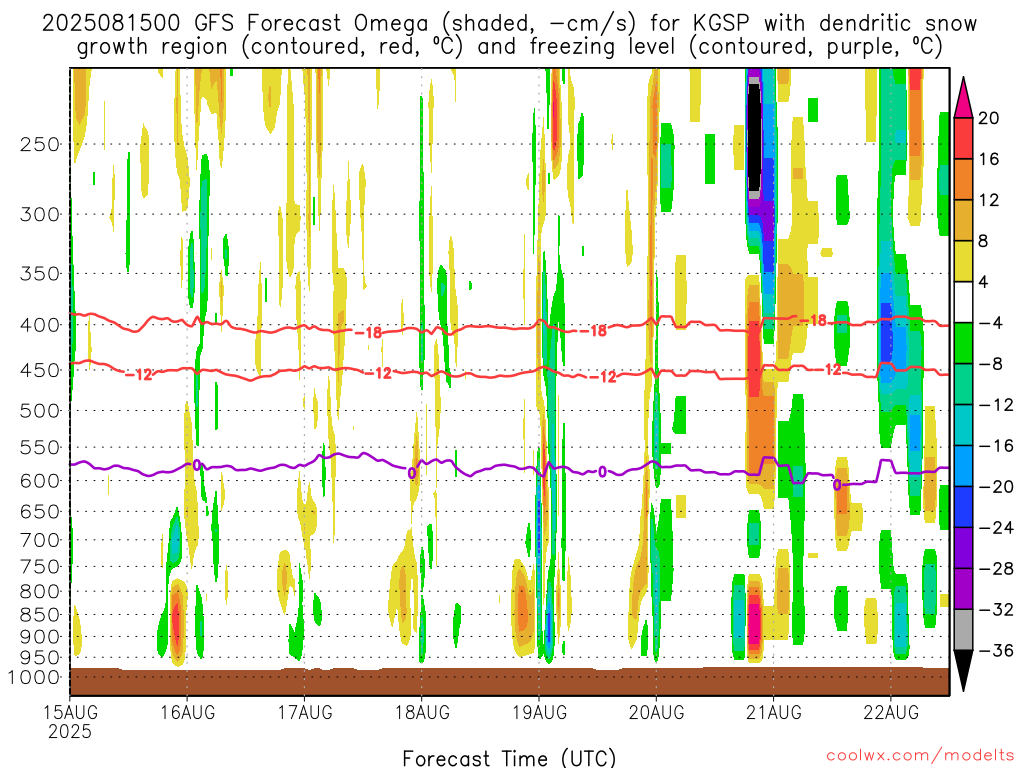Screen dimensions: 1024x768
Task: Select the "-8" colorbar label
Action: click(x=991, y=364)
